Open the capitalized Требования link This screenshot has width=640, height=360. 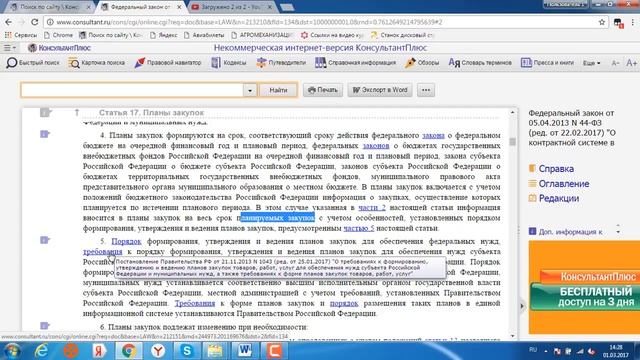[x=195, y=303]
